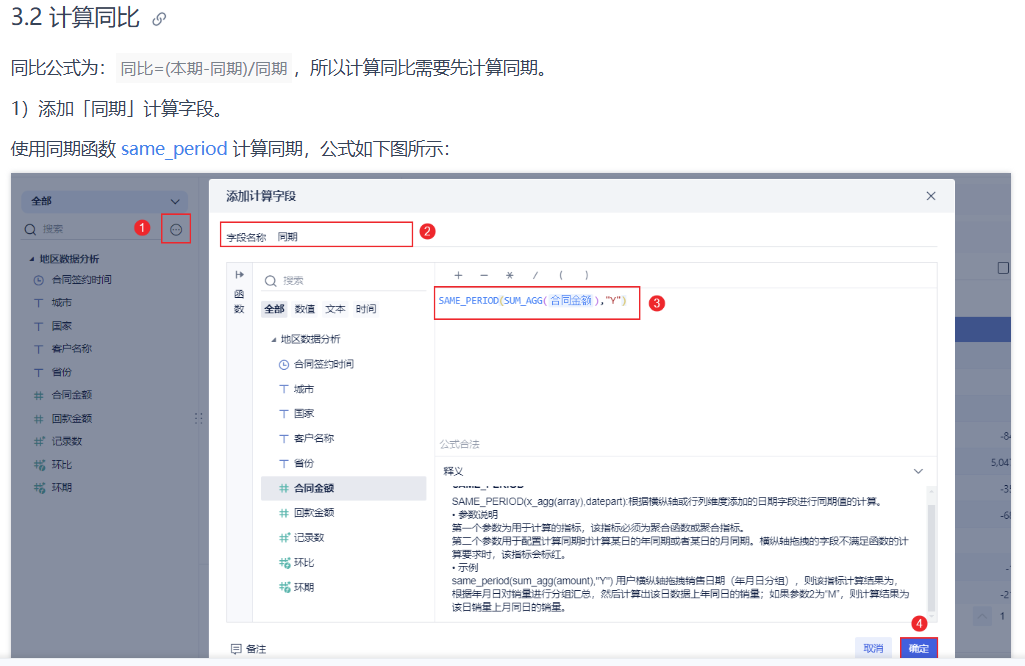This screenshot has width=1025, height=666.
Task: Open the more options circle icon
Action: click(176, 229)
